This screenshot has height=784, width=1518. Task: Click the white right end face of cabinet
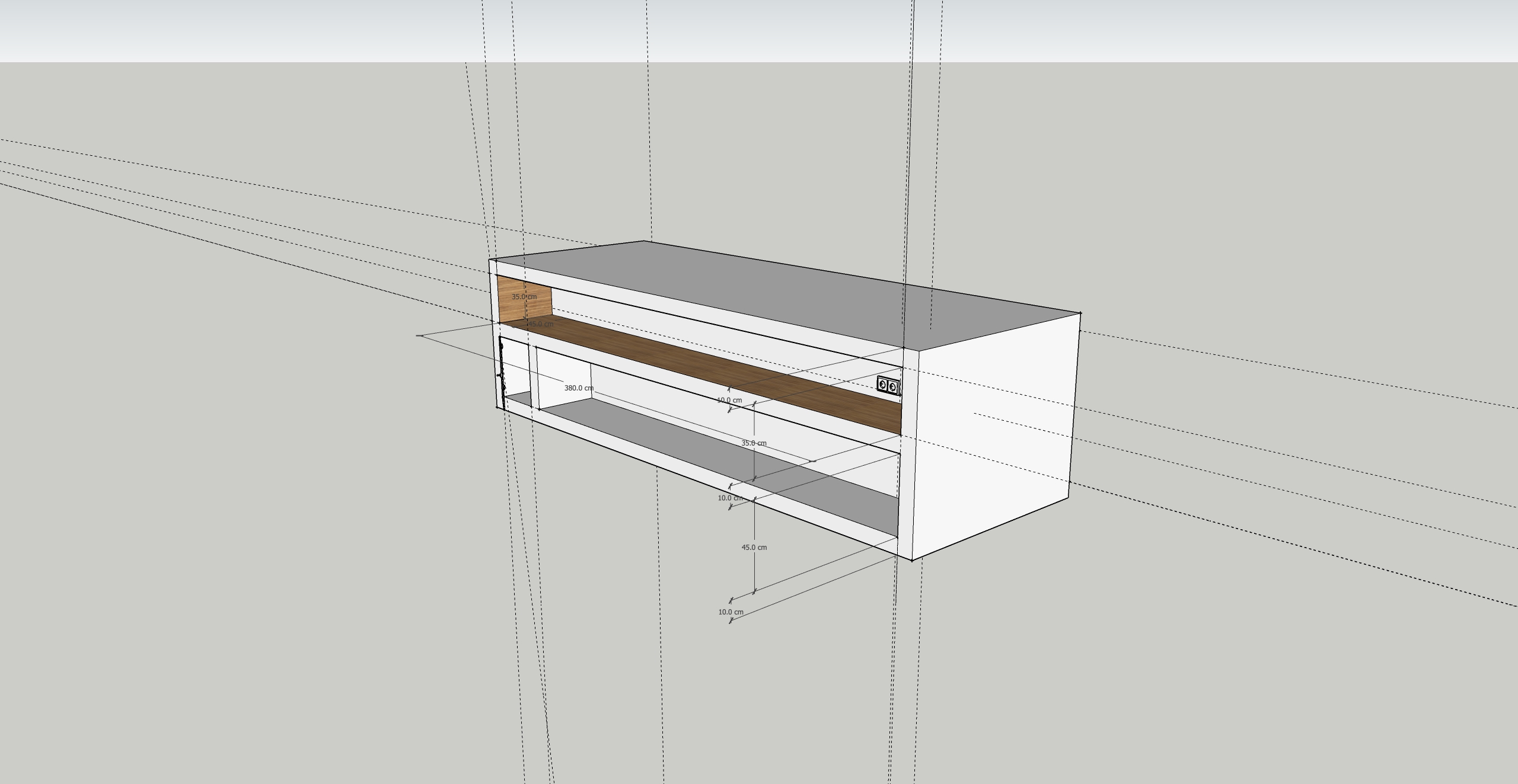pos(996,439)
